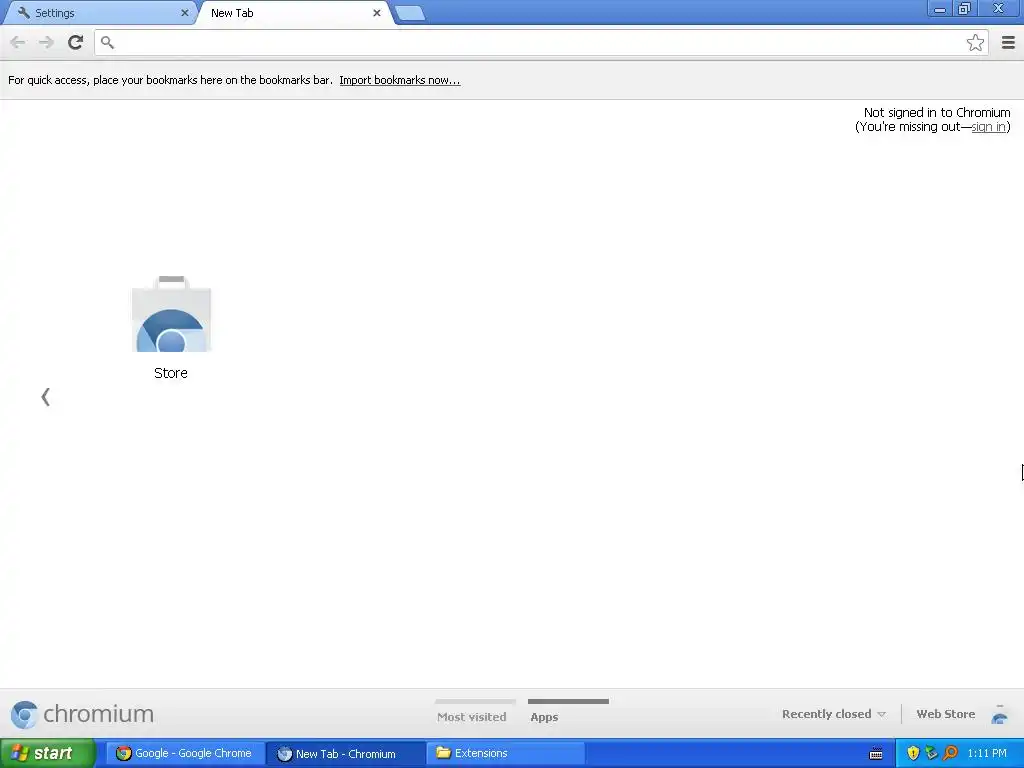Open a new tab with the new tab button

point(410,13)
